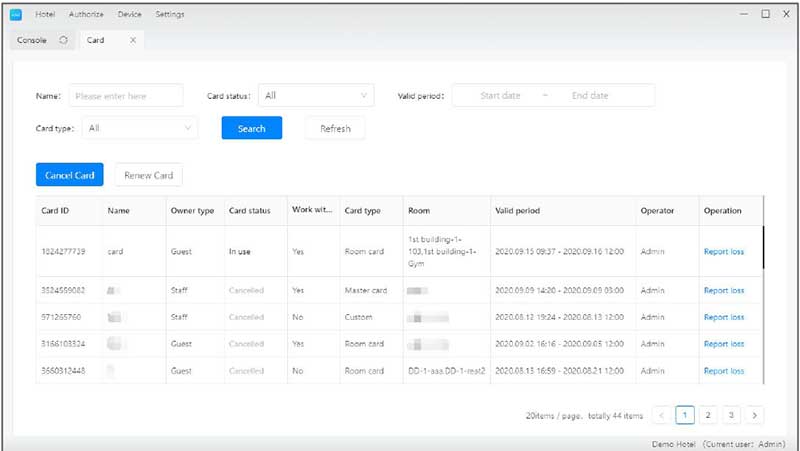
Task: Click the Cancel Card button
Action: click(x=70, y=175)
